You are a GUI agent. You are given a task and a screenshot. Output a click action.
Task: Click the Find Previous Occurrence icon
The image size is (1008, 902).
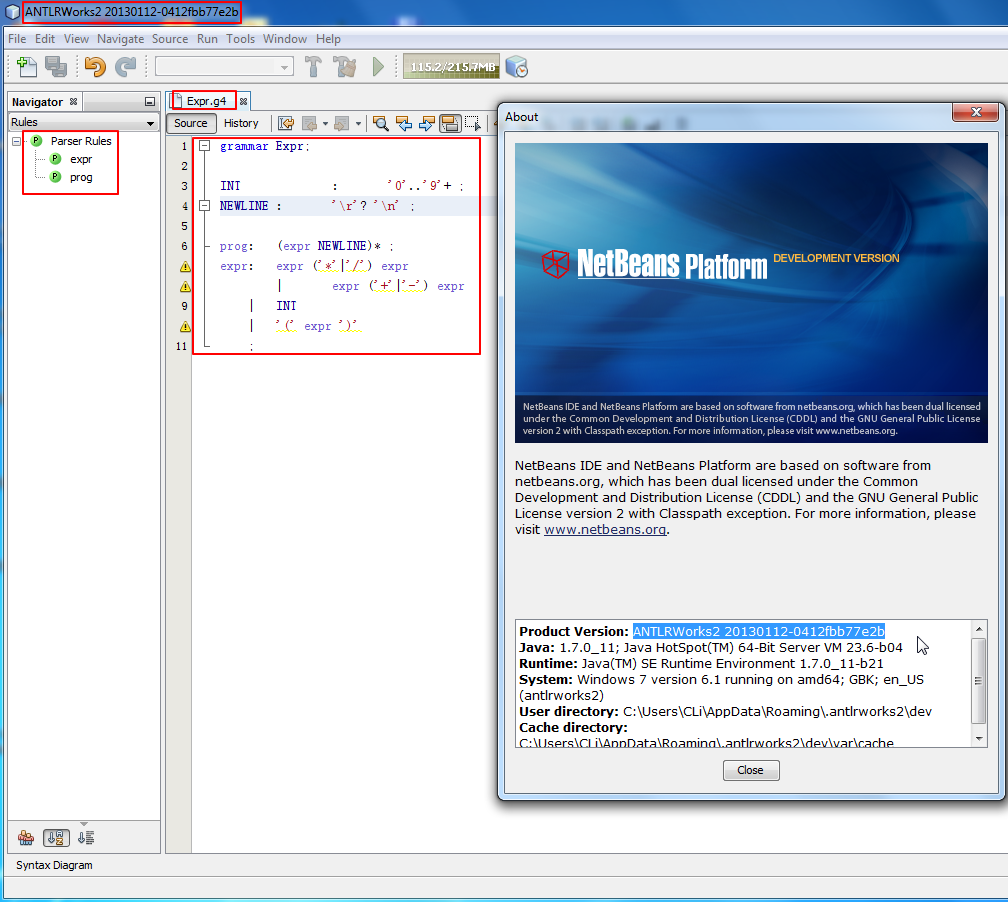point(404,123)
